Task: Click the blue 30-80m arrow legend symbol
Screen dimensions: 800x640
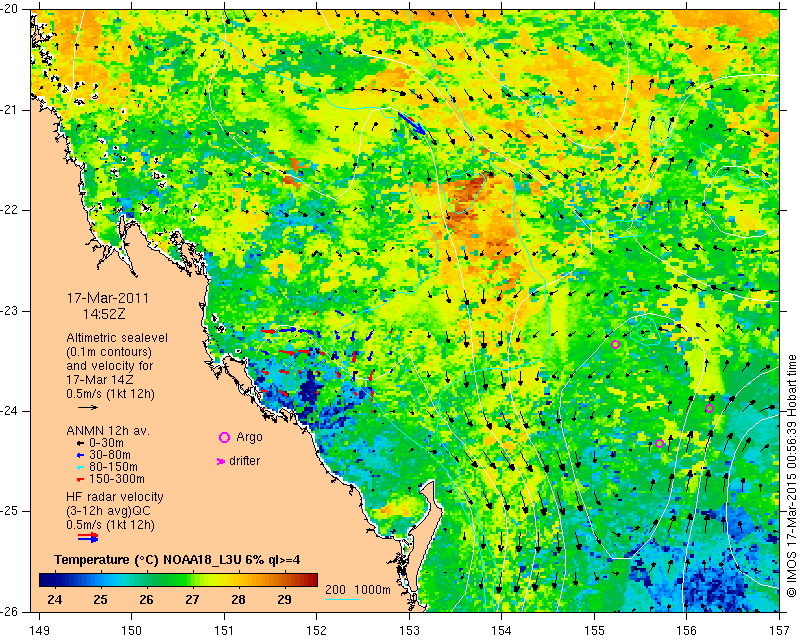Action: (x=80, y=455)
